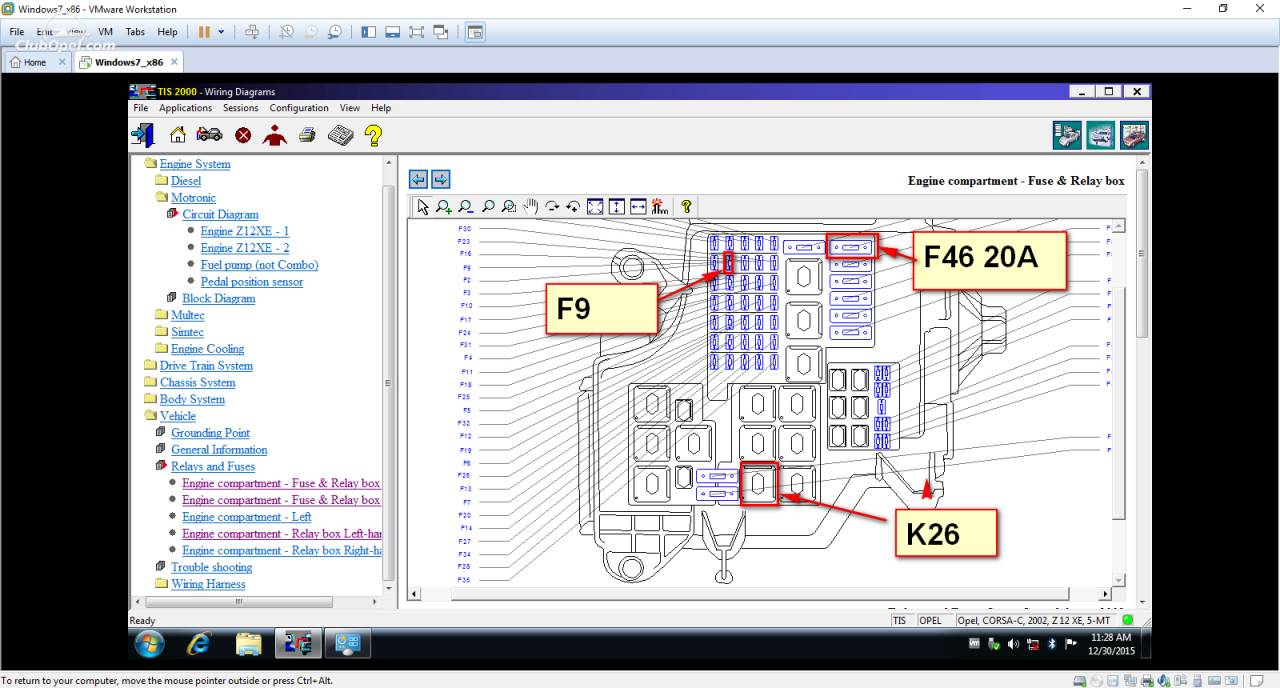Image resolution: width=1280 pixels, height=688 pixels.
Task: Click the red cancel X icon
Action: (x=243, y=135)
